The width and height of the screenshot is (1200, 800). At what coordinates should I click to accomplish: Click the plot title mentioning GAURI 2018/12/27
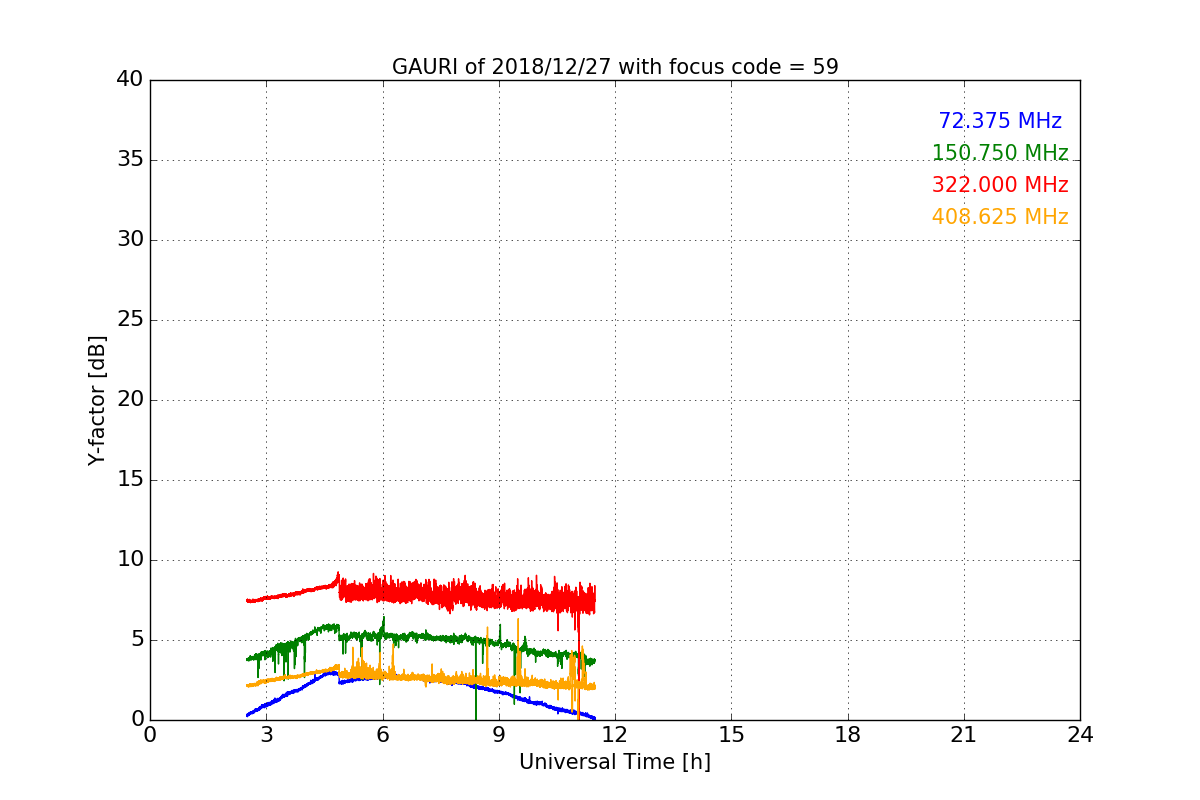615,67
